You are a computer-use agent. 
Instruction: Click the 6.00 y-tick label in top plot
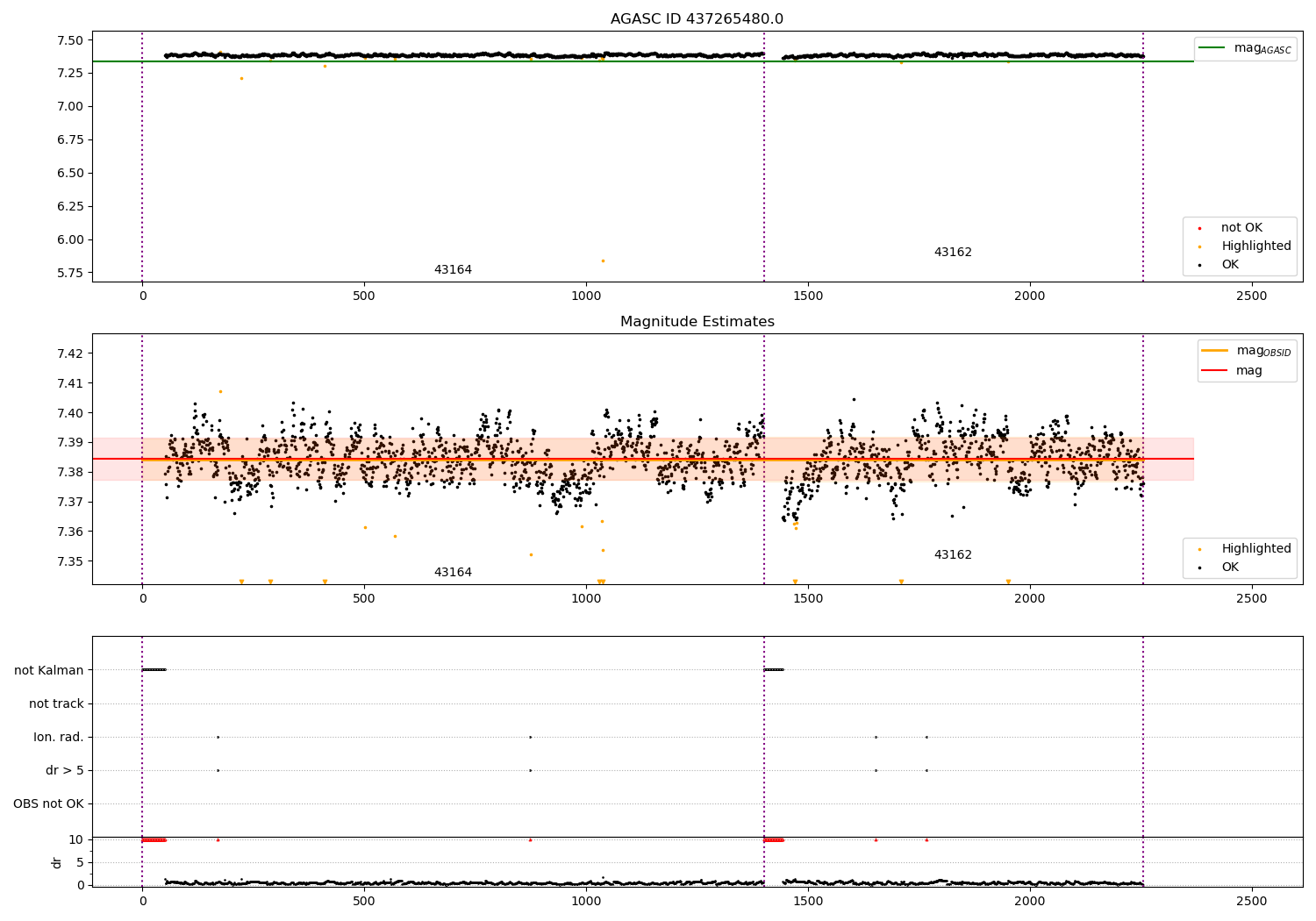(x=70, y=240)
